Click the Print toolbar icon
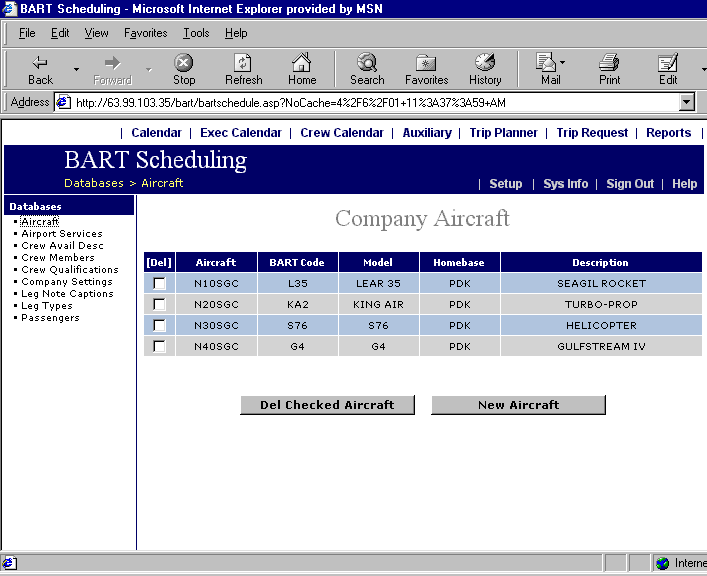Viewport: 707px width, 576px height. tap(609, 63)
